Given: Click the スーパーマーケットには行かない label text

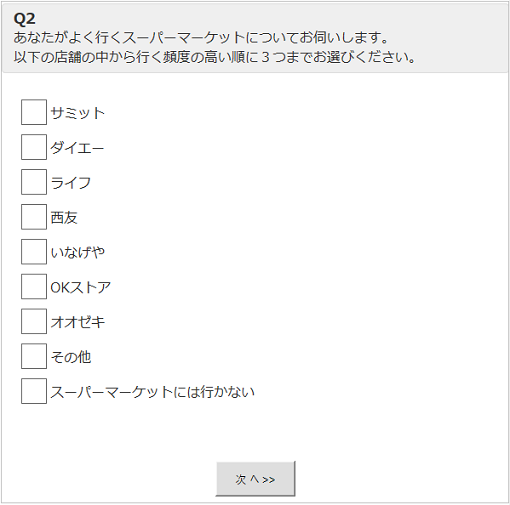Looking at the screenshot, I should coord(153,392).
